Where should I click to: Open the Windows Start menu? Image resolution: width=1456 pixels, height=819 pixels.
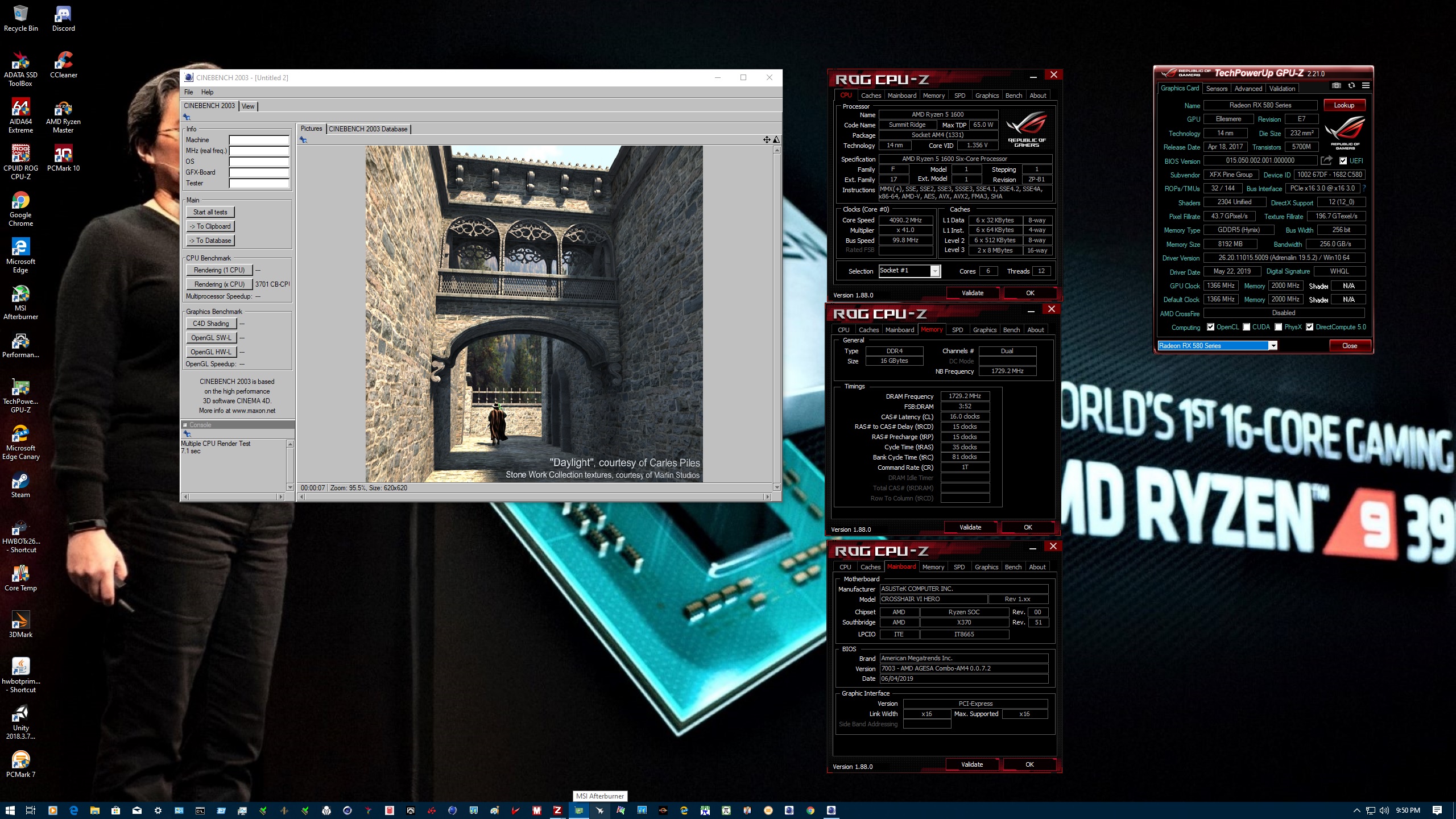click(10, 810)
